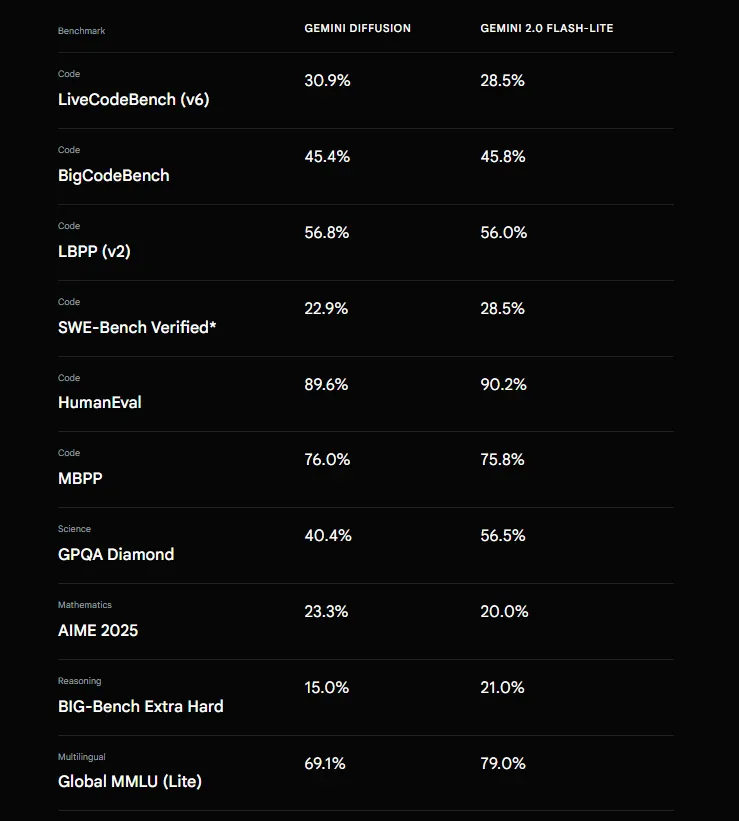Select the BigCodeBench row title
This screenshot has width=739, height=821.
pyautogui.click(x=113, y=175)
